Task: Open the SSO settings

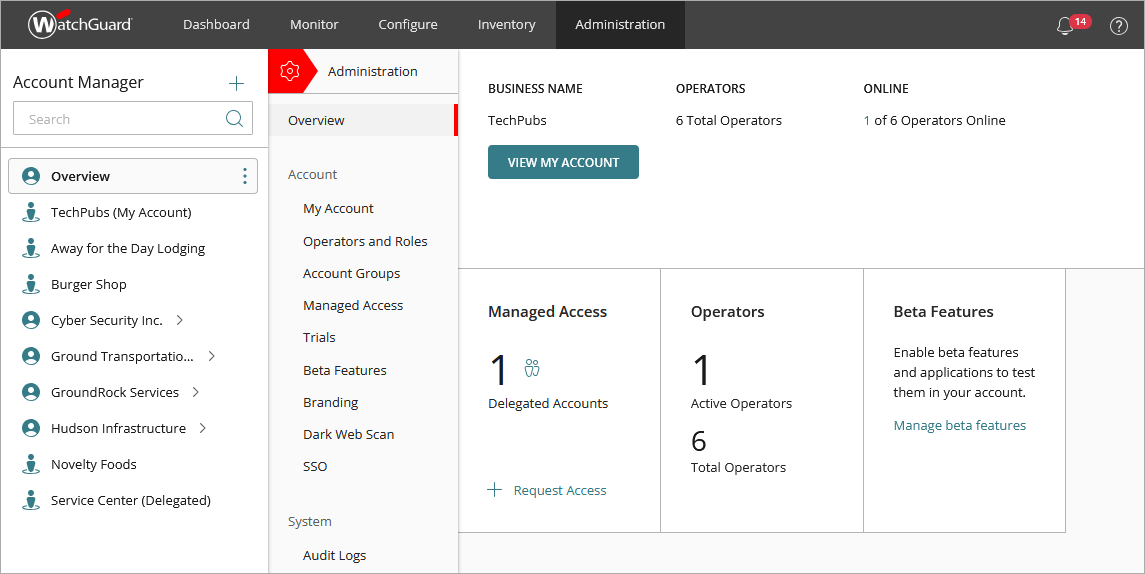Action: coord(315,467)
